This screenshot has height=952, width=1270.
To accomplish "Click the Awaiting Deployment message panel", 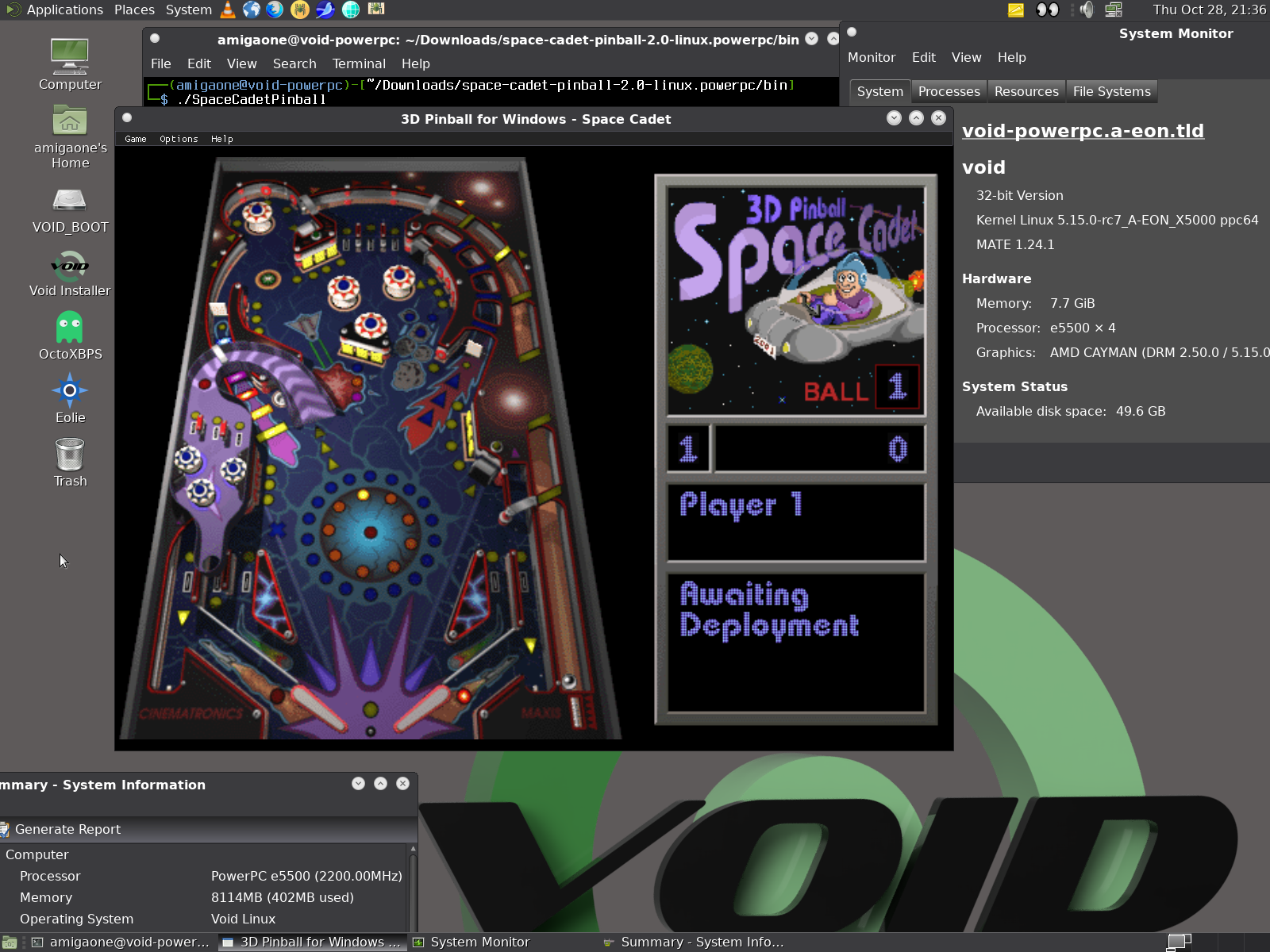I will click(796, 643).
